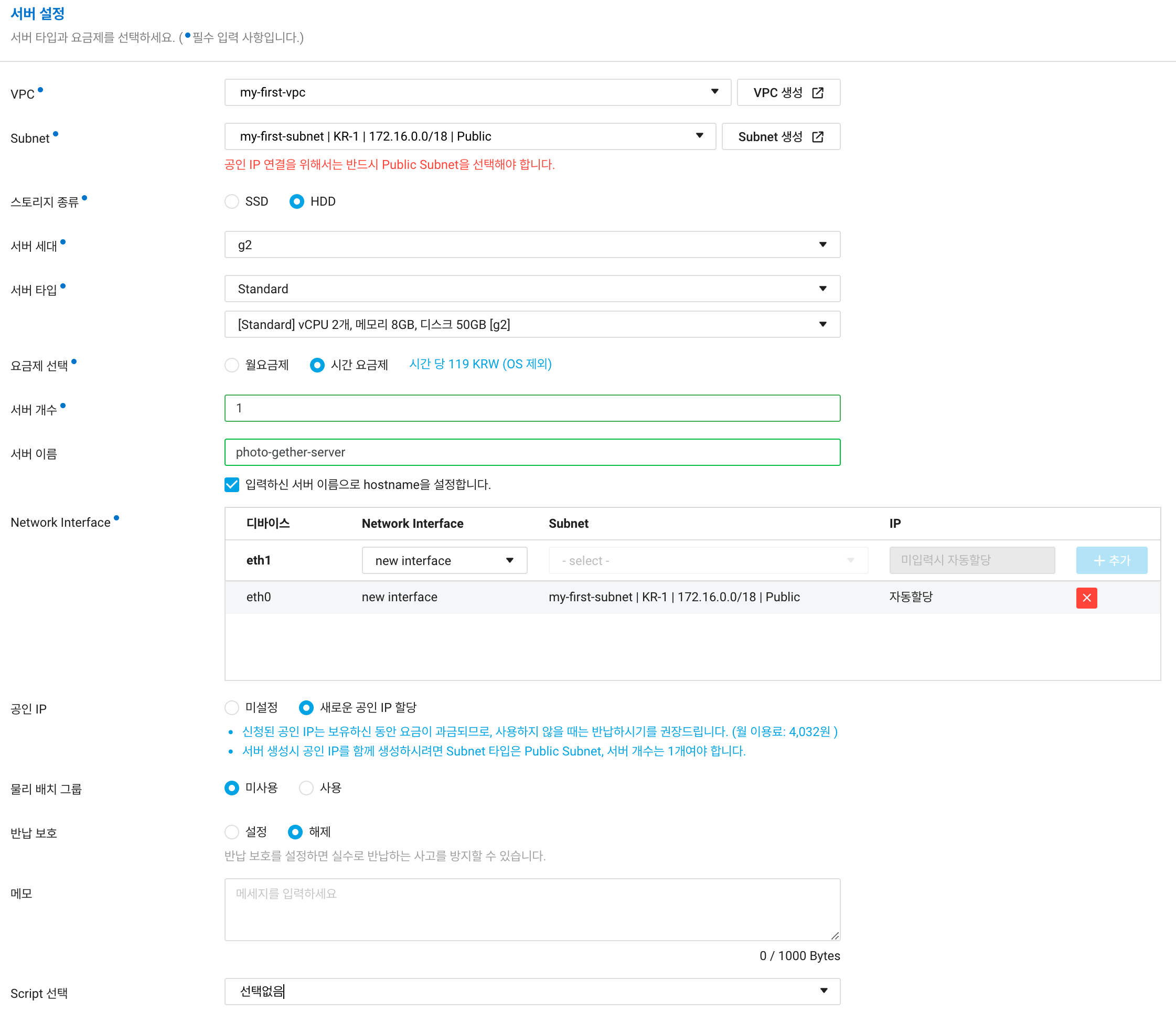
Task: Select 미설정 for 공인 IP
Action: click(231, 708)
